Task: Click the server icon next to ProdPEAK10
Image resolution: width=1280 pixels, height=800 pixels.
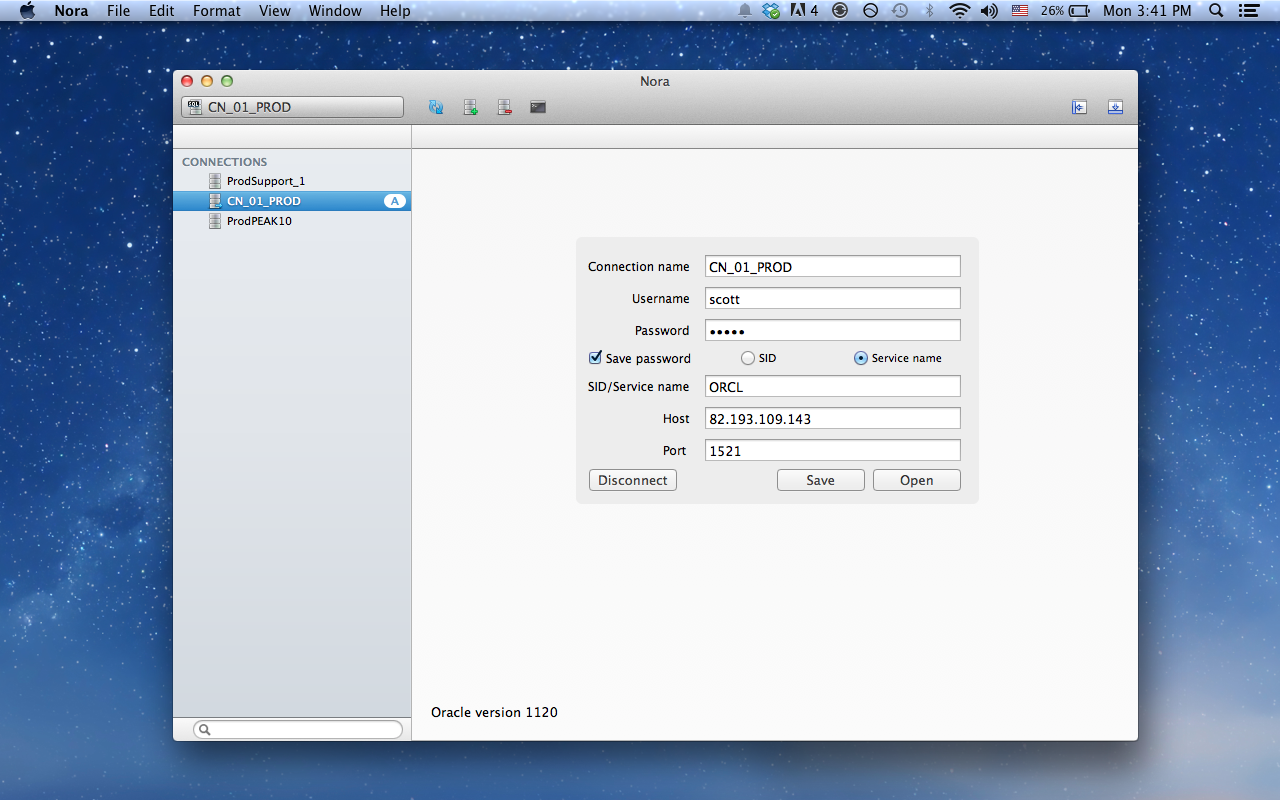Action: coord(215,221)
